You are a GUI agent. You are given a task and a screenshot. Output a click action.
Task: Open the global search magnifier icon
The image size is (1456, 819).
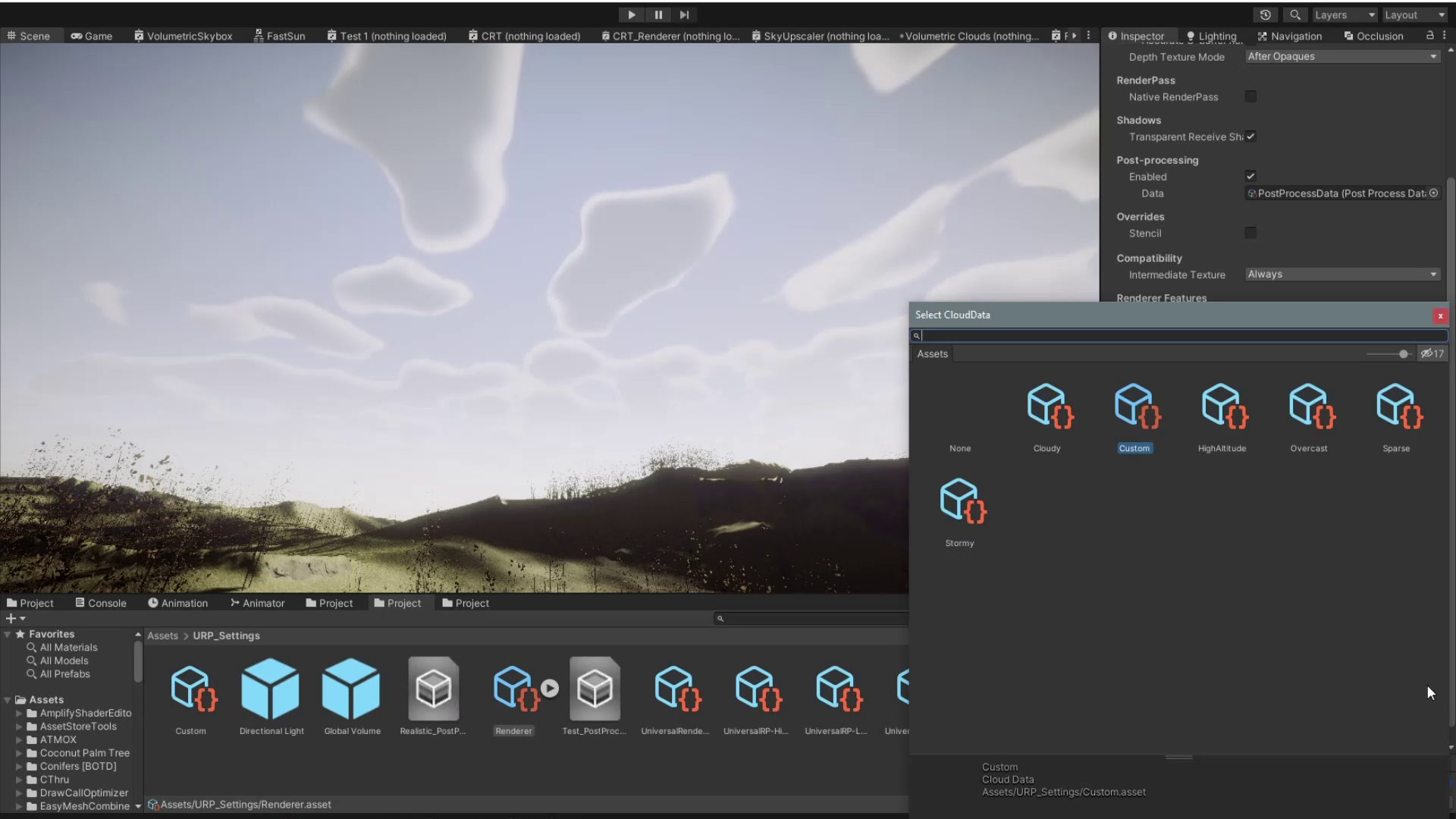1295,14
